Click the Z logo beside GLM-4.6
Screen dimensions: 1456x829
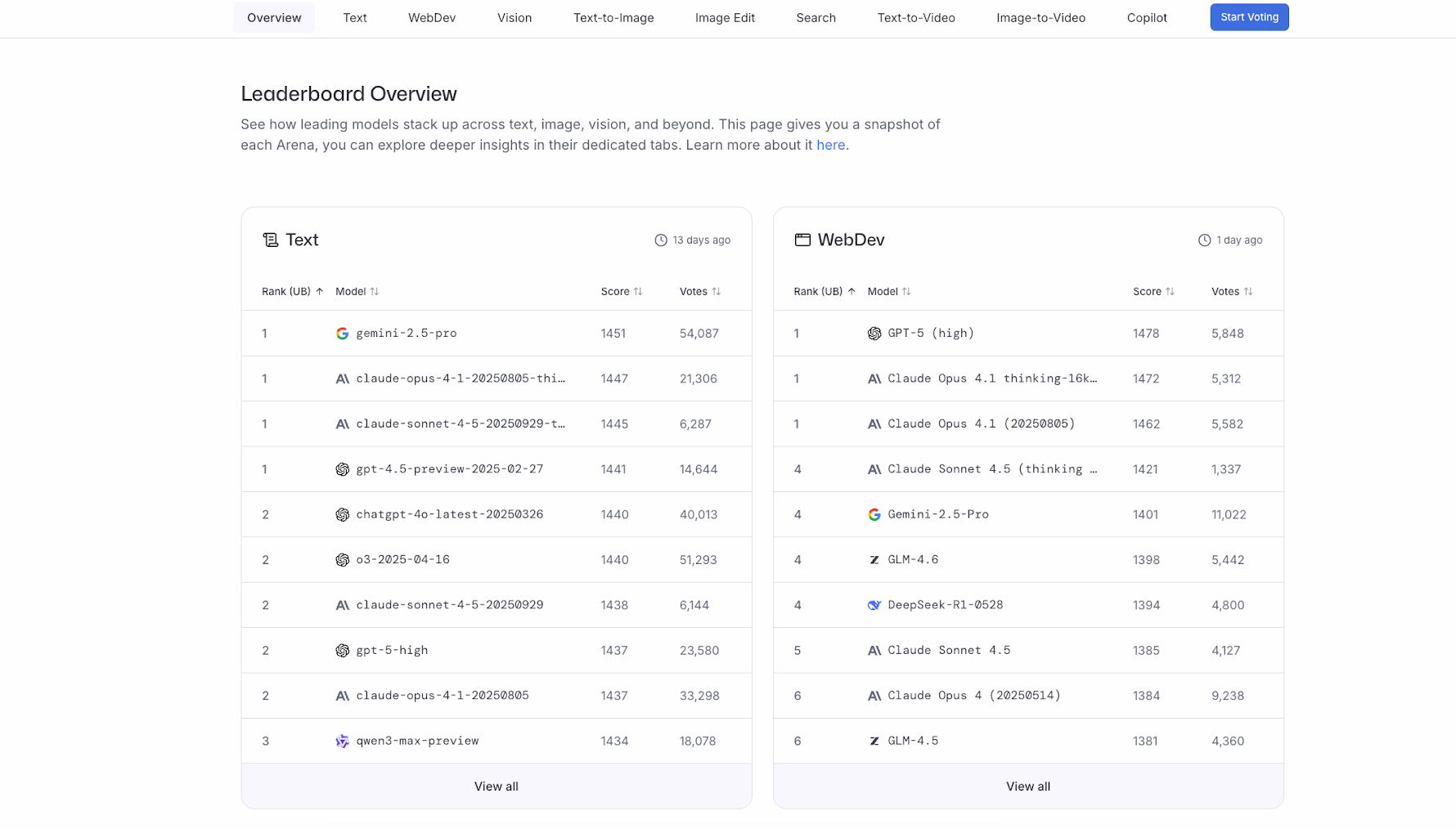pos(874,560)
